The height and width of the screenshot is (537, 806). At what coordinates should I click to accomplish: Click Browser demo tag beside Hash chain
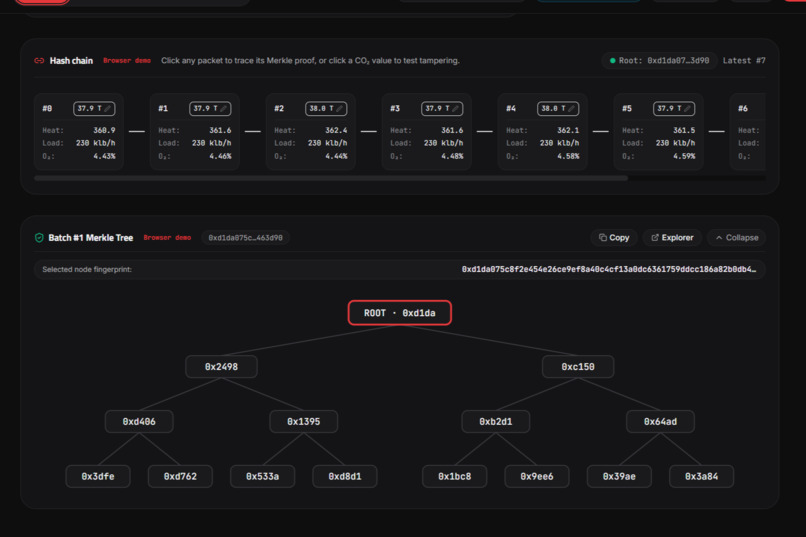pyautogui.click(x=127, y=61)
